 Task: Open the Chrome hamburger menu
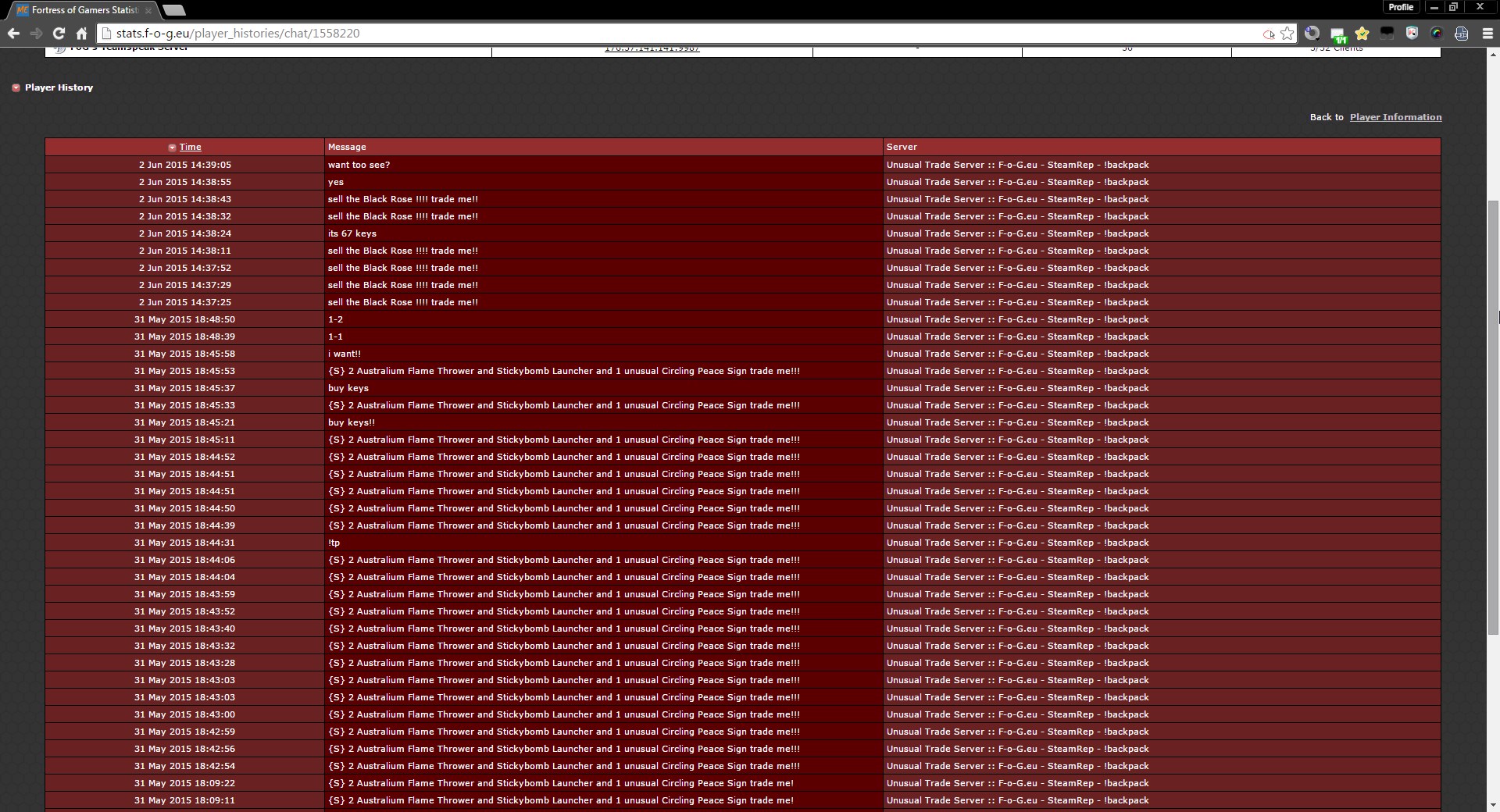[1487, 34]
